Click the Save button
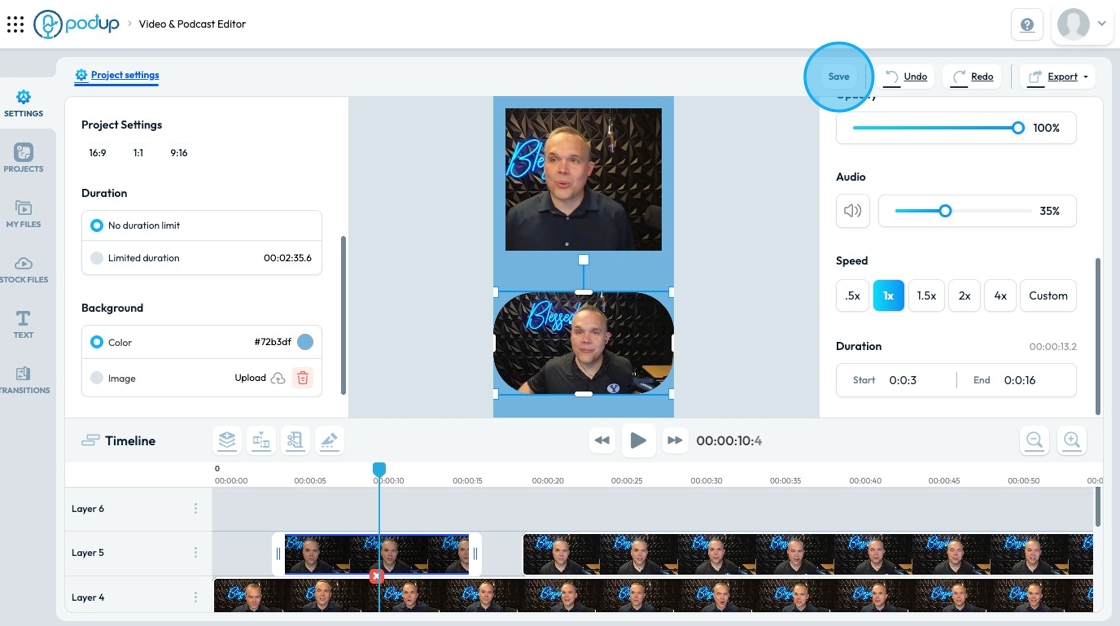 coord(839,76)
